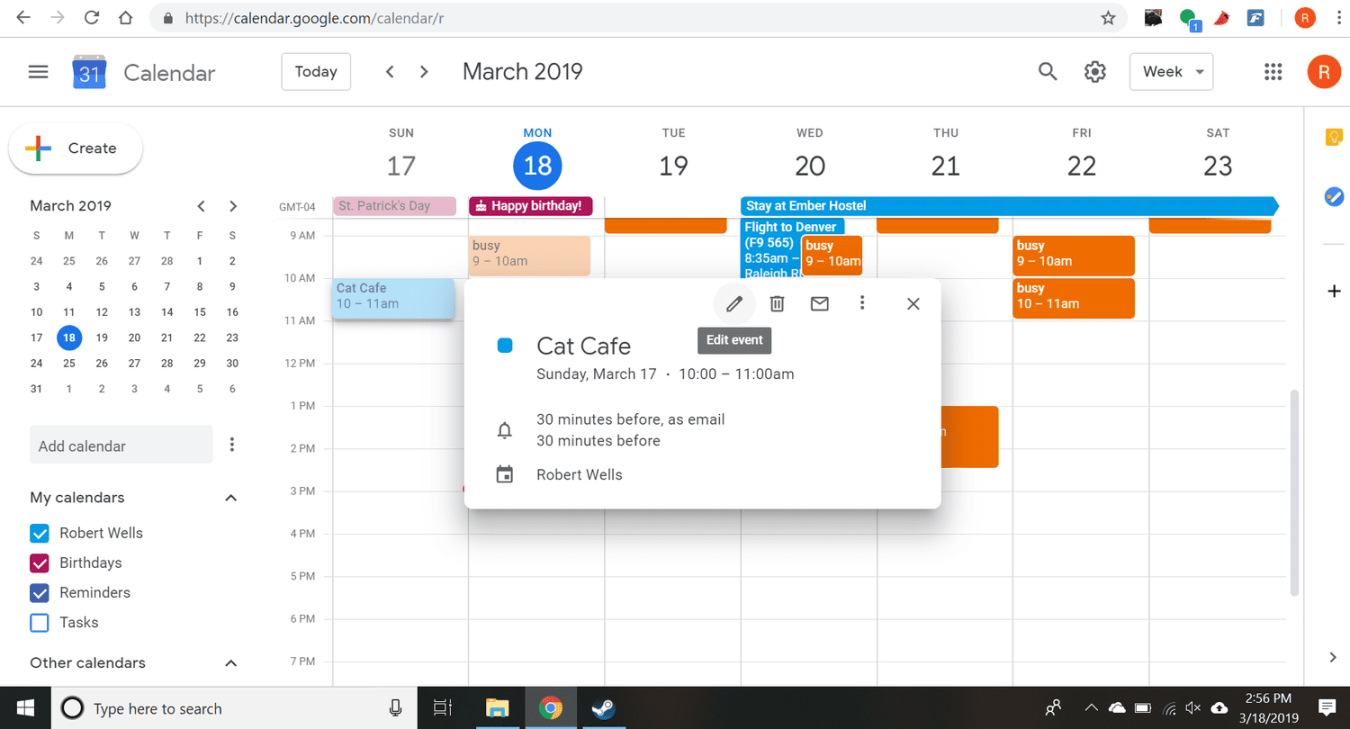Open the Cat Cafe event on Sunday
This screenshot has height=729, width=1350.
(393, 298)
